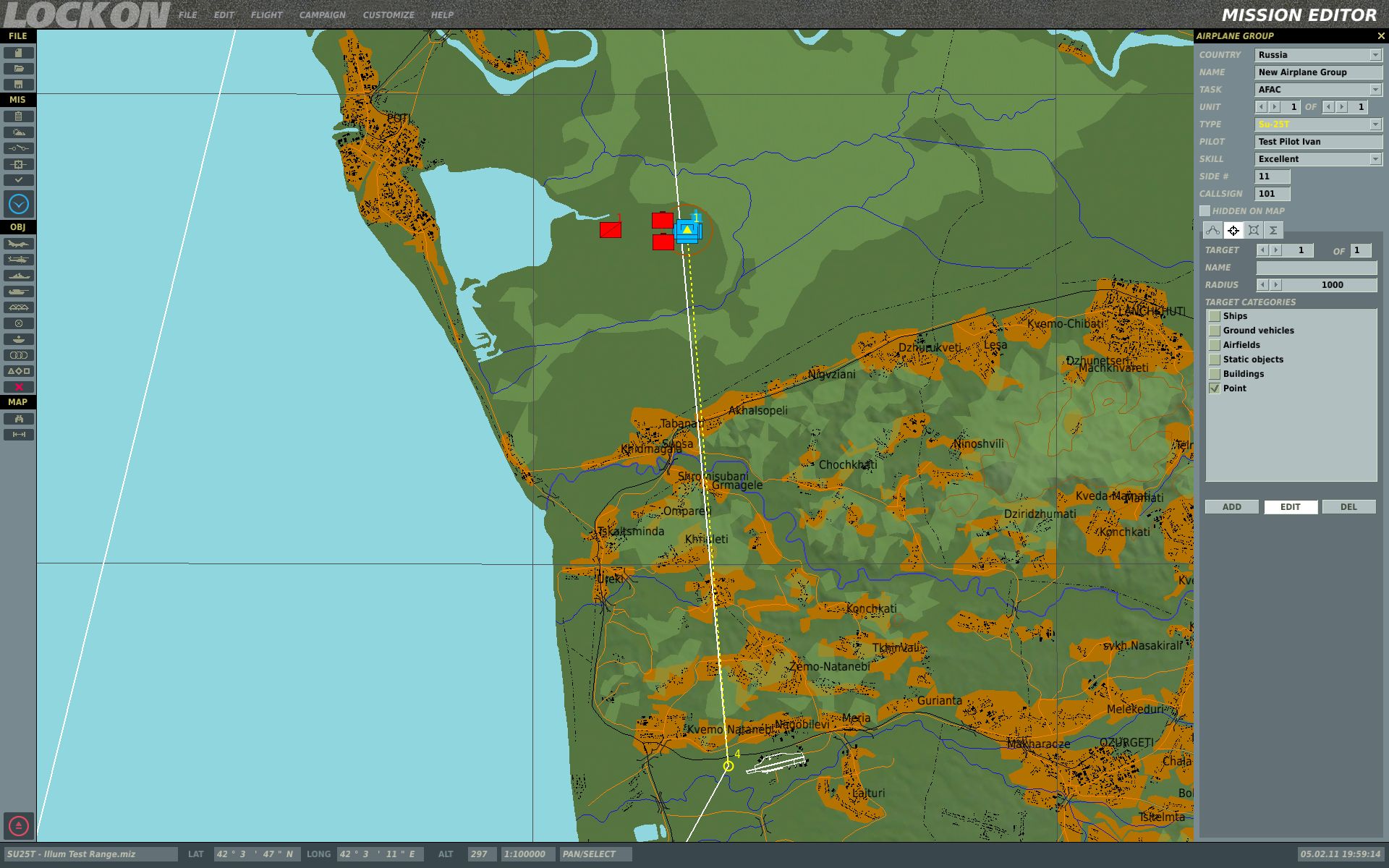Open the Skill dropdown showing Excellent
The height and width of the screenshot is (868, 1389).
[x=1375, y=159]
